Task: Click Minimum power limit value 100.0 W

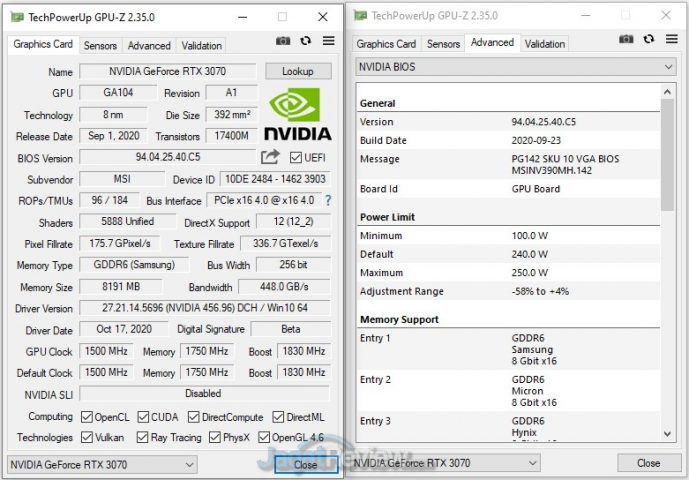Action: 529,236
